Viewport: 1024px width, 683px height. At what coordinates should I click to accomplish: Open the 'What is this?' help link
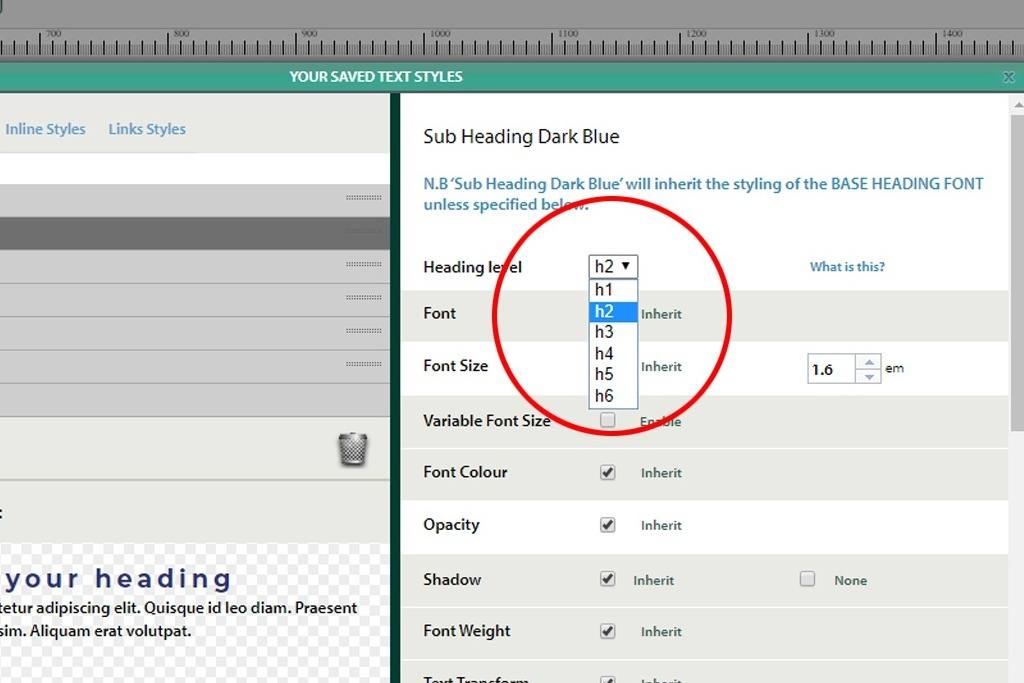(846, 266)
